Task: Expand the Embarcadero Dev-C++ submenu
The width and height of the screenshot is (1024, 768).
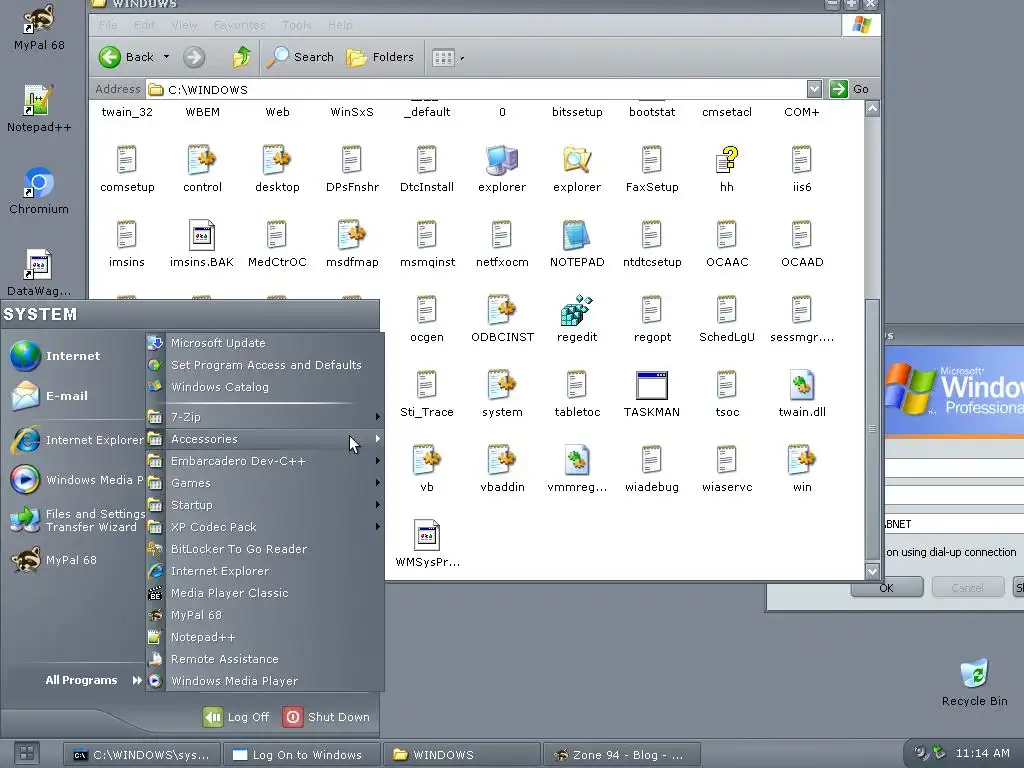Action: point(264,461)
